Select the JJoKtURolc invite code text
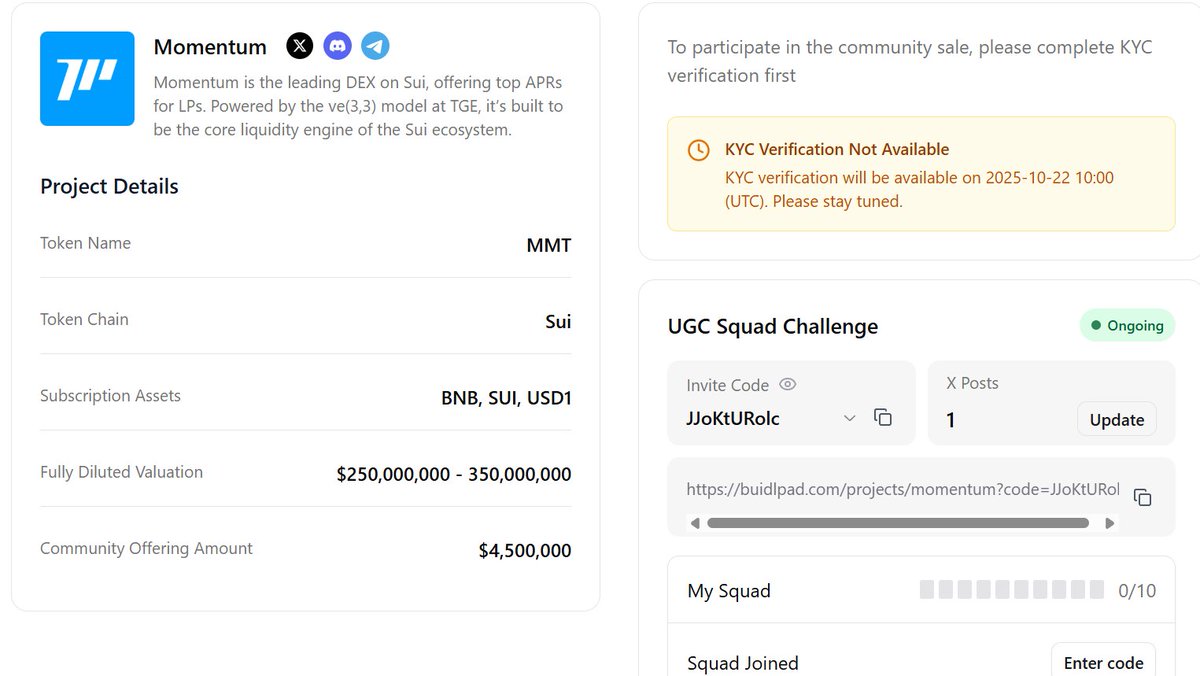This screenshot has width=1200, height=676. (x=733, y=419)
